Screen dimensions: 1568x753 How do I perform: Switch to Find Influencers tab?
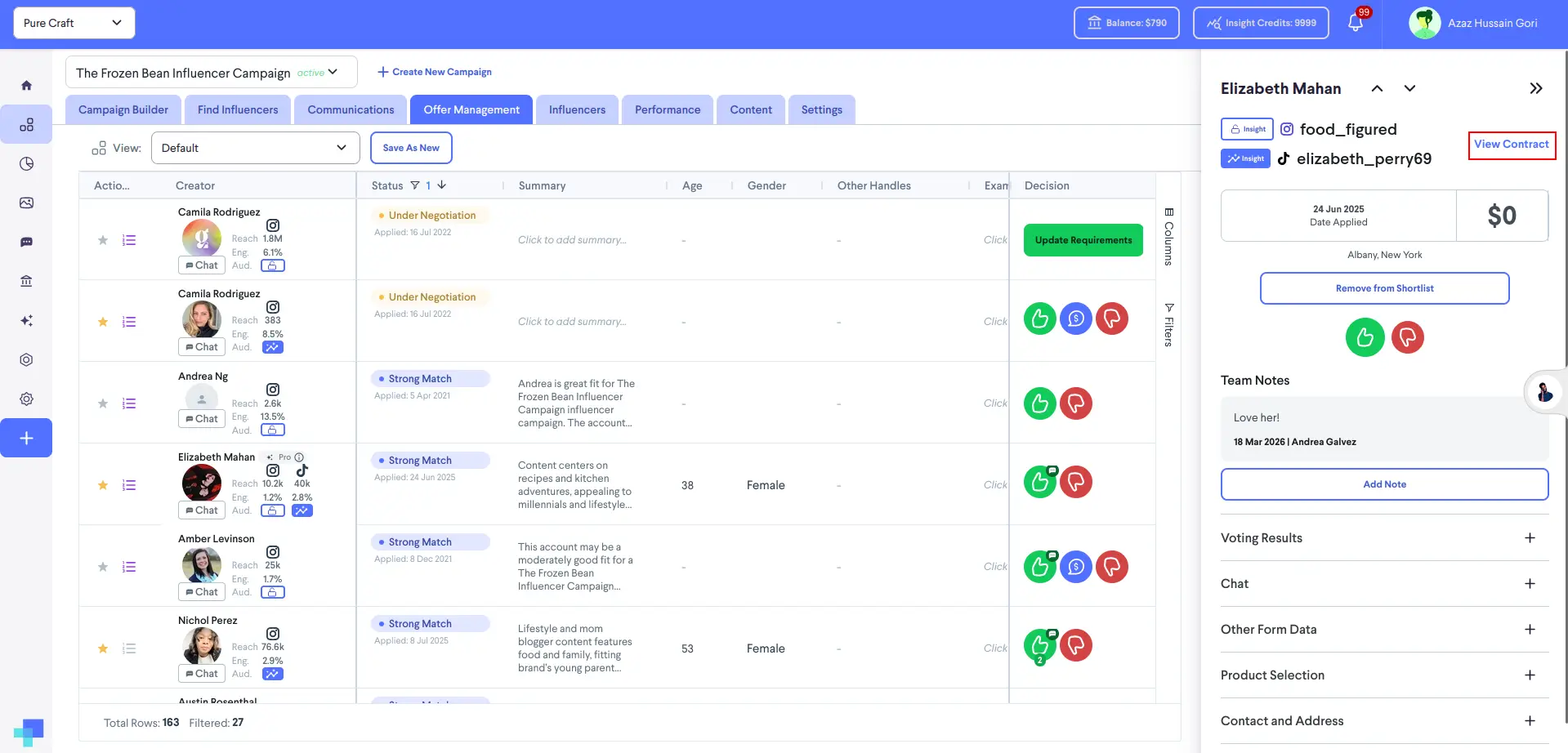(238, 109)
